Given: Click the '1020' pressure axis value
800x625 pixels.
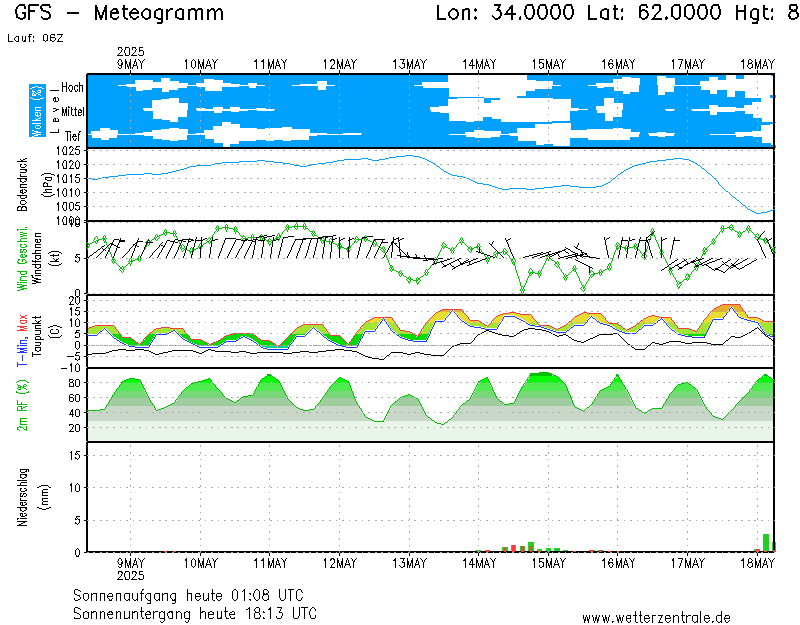Looking at the screenshot, I should coord(68,165).
